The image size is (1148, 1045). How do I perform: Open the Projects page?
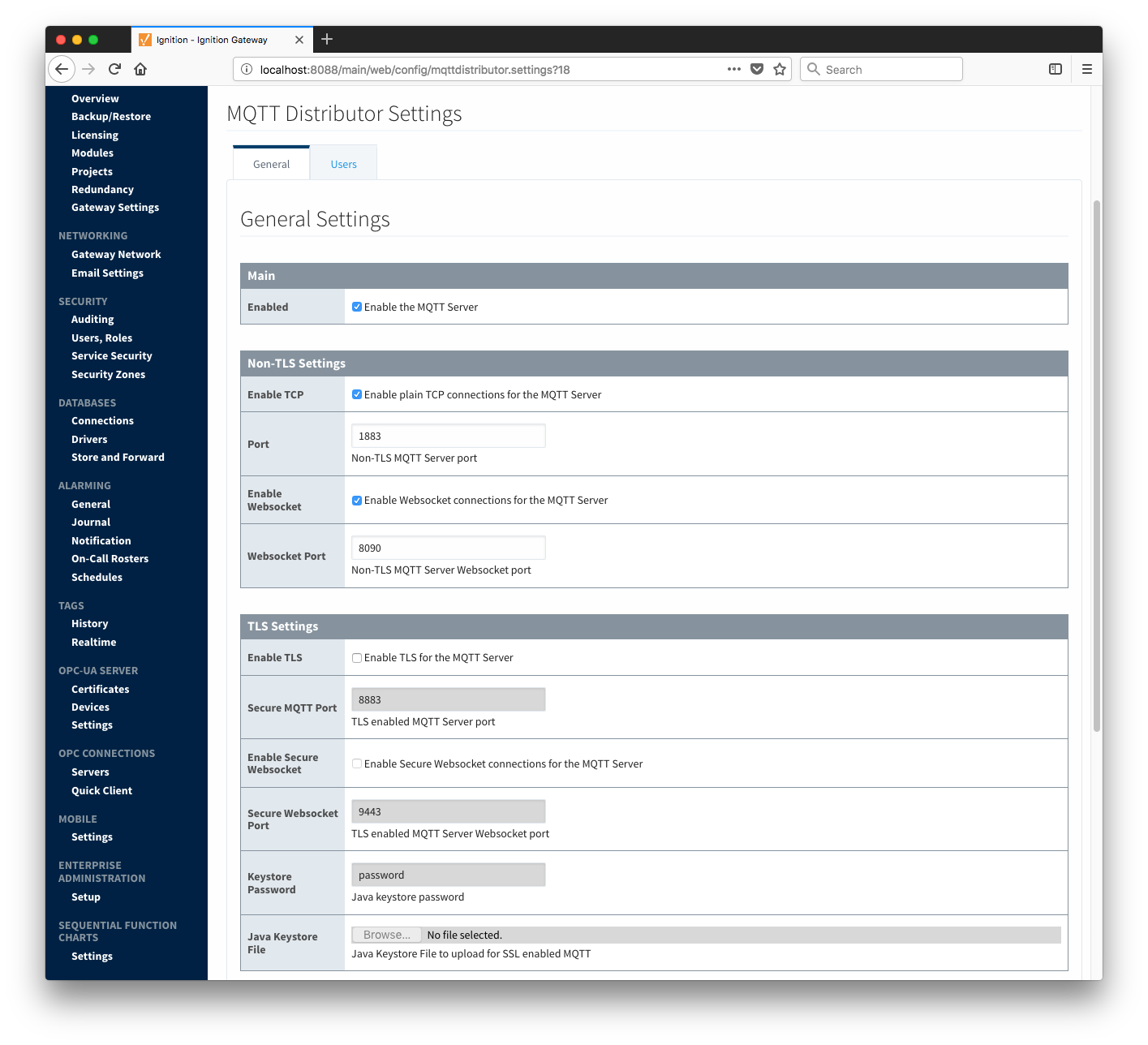click(x=92, y=172)
